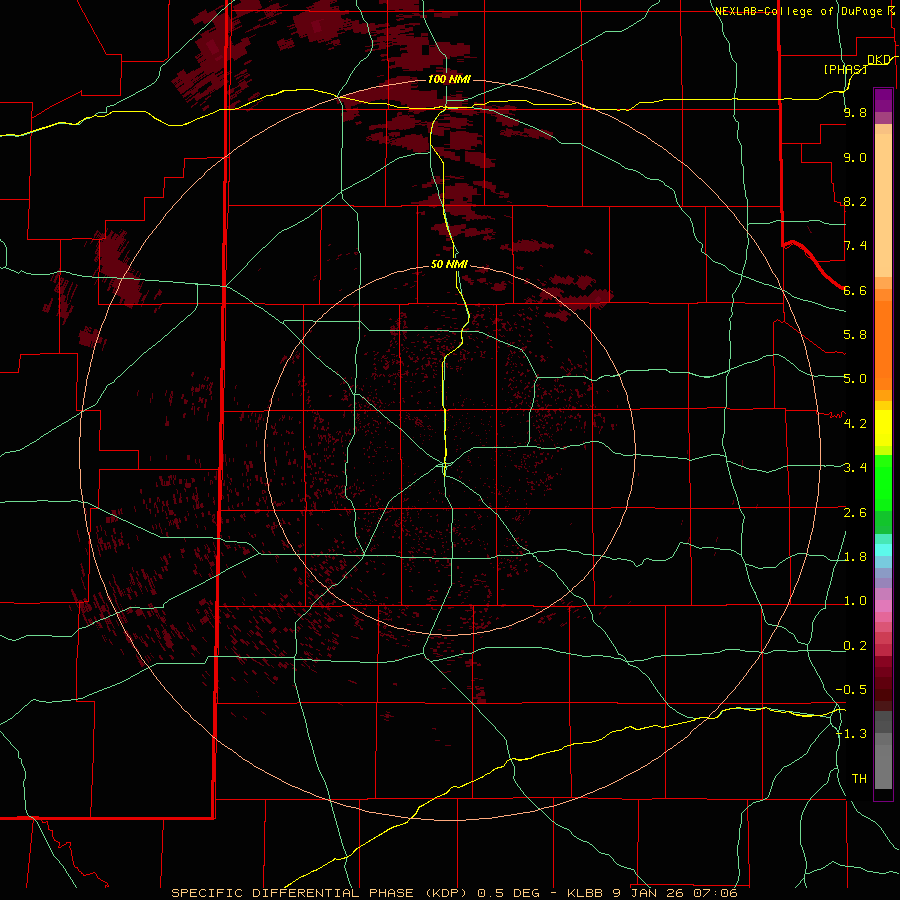
Task: Click the 2.6 scale value
Action: (x=855, y=513)
